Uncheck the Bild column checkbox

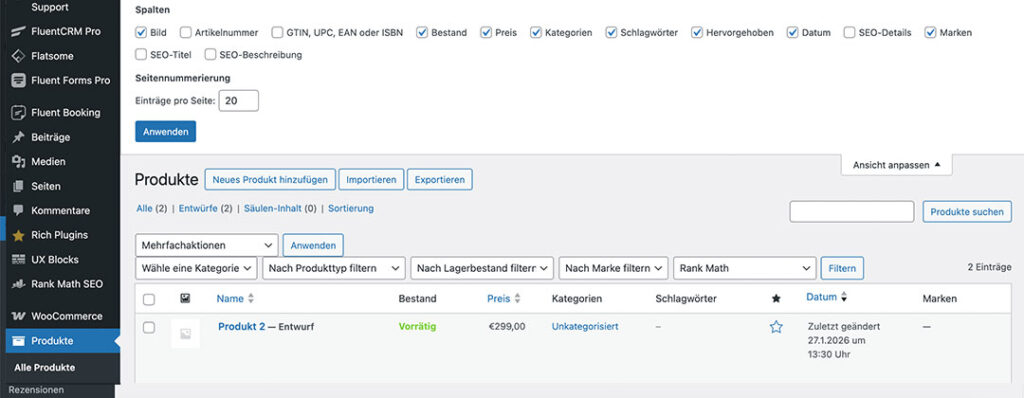click(x=140, y=32)
